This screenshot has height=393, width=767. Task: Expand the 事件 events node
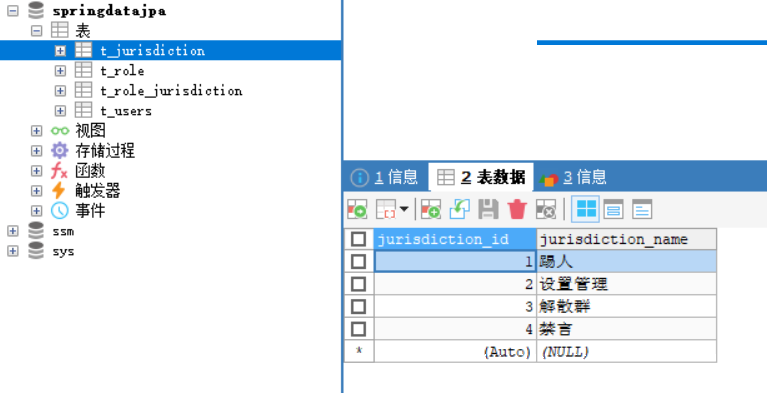36,211
